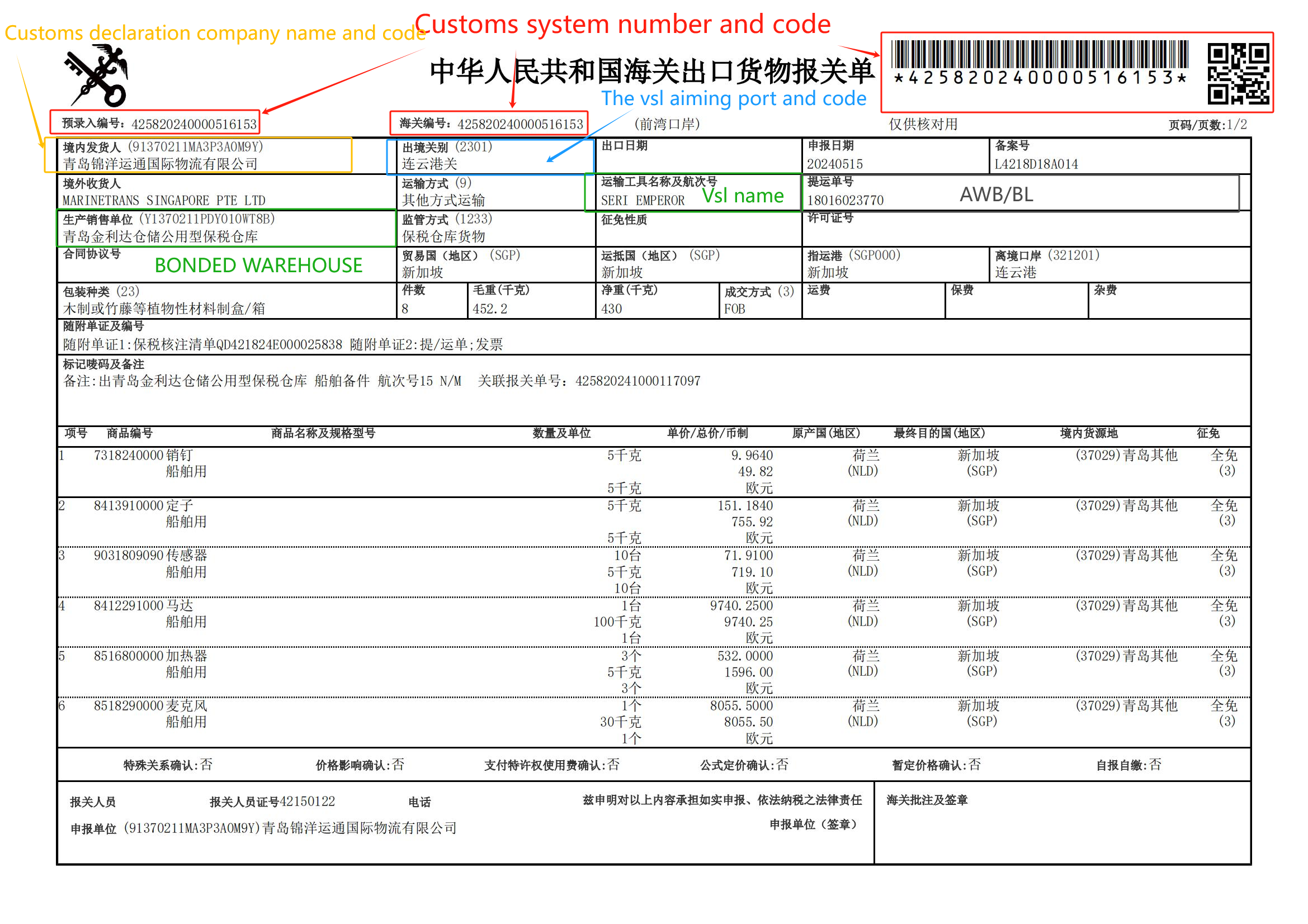Select the customs number 海关编号 field
The width and height of the screenshot is (1308, 924).
click(x=489, y=123)
